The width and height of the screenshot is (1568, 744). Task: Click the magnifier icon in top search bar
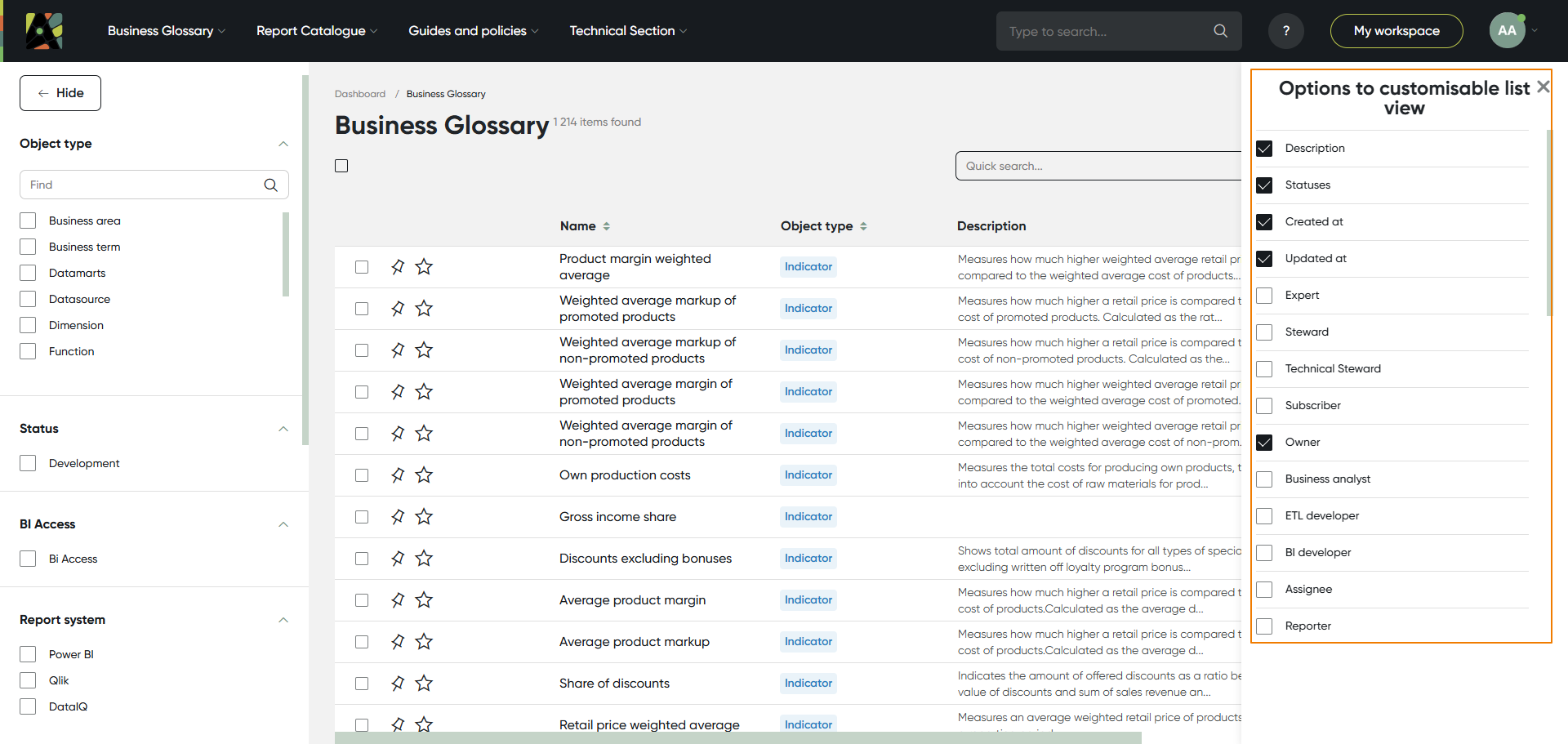click(x=1220, y=31)
